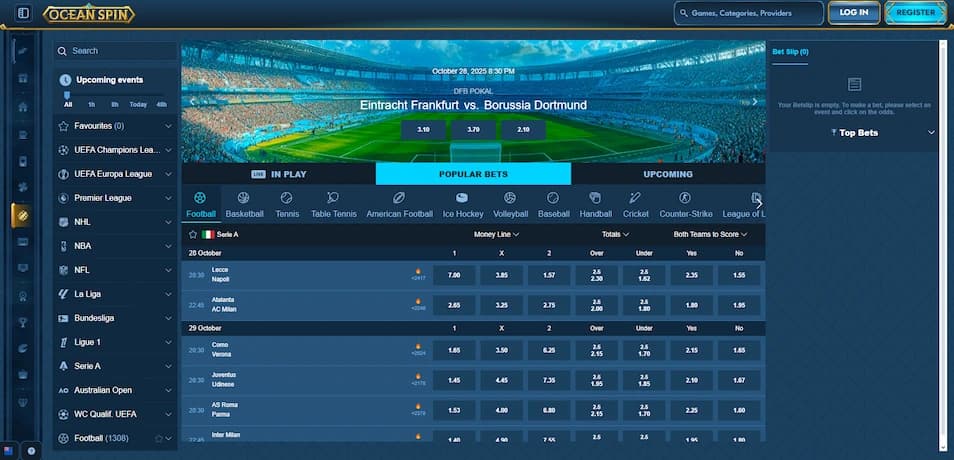Expand the NBA section
954x460 pixels.
coord(115,246)
